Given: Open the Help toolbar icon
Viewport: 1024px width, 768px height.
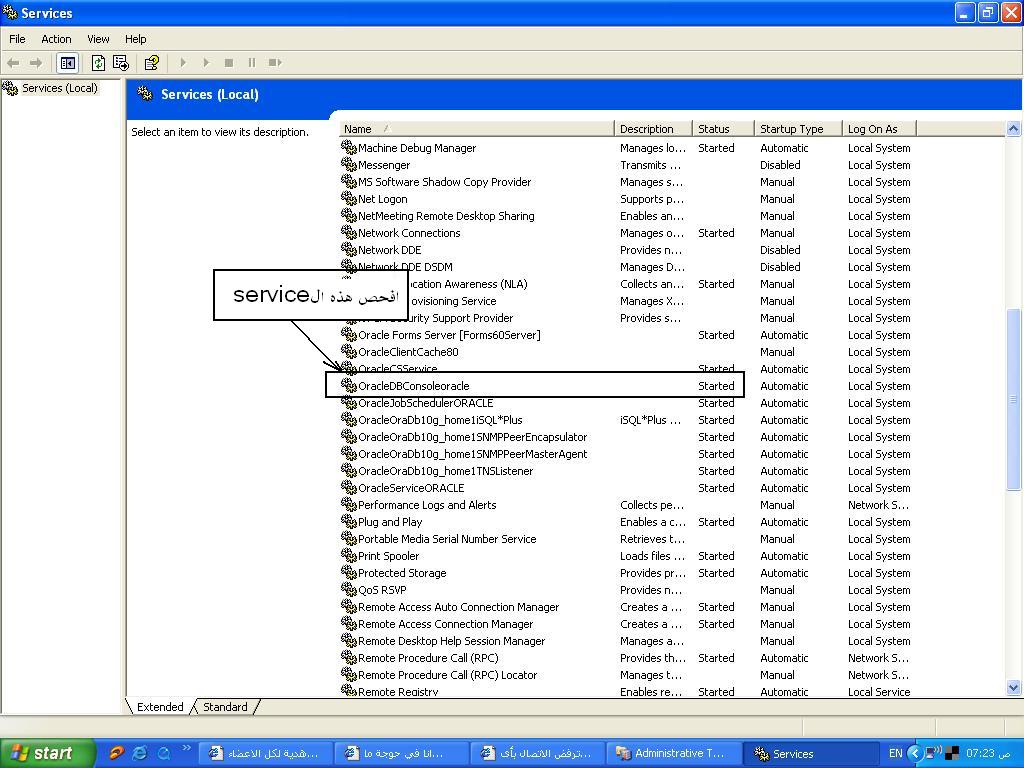Looking at the screenshot, I should coord(152,63).
